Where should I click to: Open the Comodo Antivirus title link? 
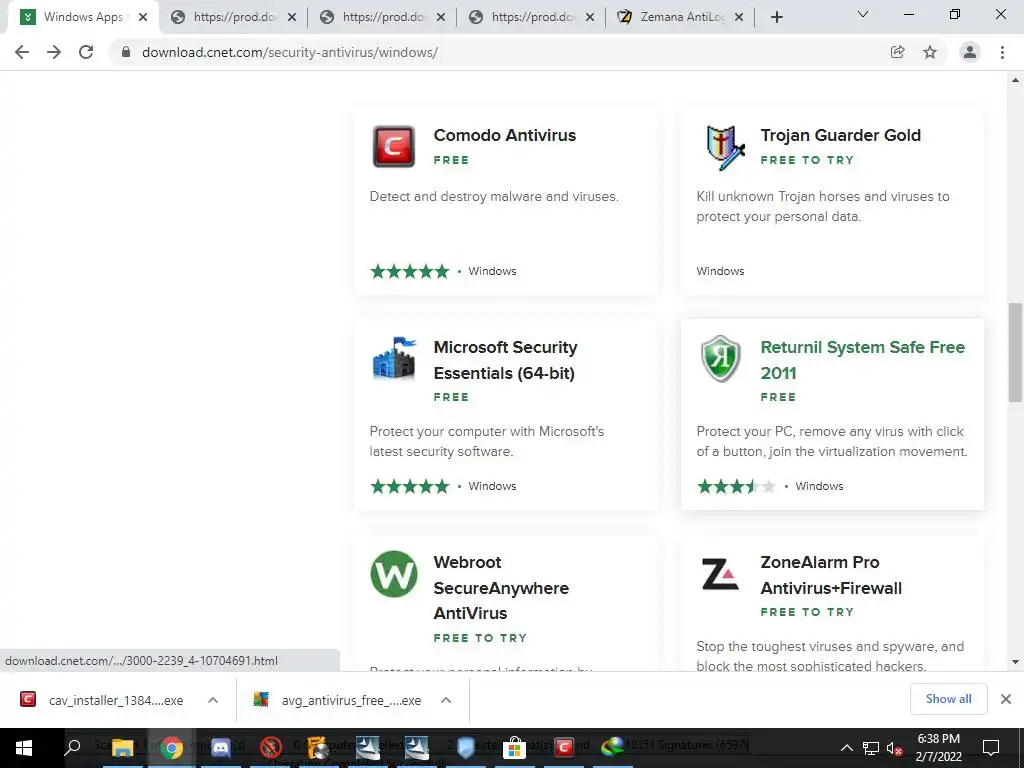(505, 135)
